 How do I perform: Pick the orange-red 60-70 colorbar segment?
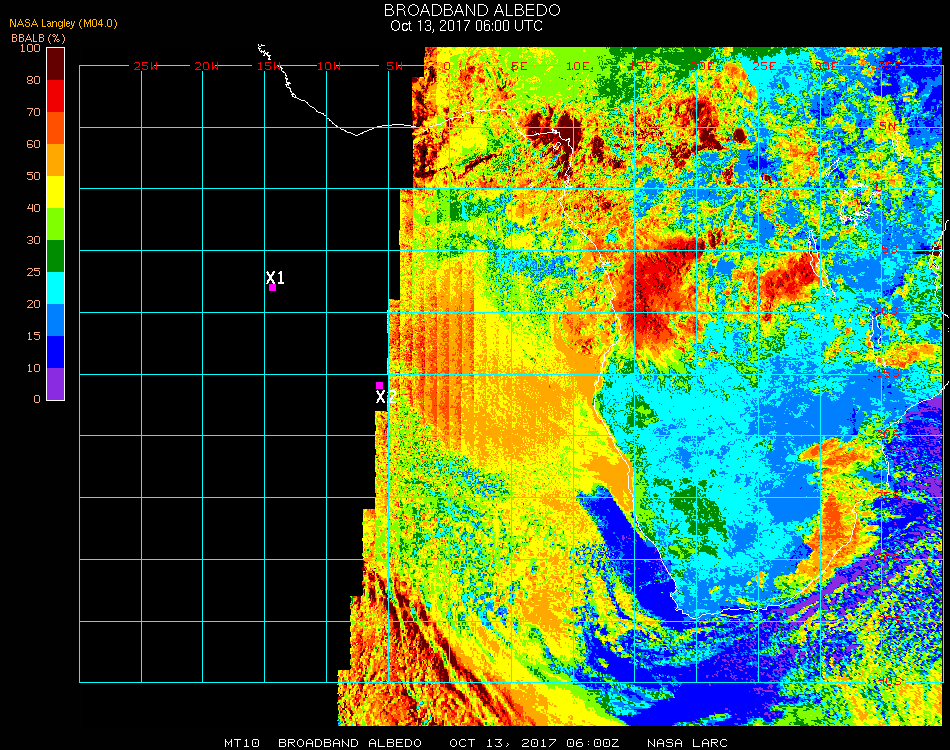[56, 128]
